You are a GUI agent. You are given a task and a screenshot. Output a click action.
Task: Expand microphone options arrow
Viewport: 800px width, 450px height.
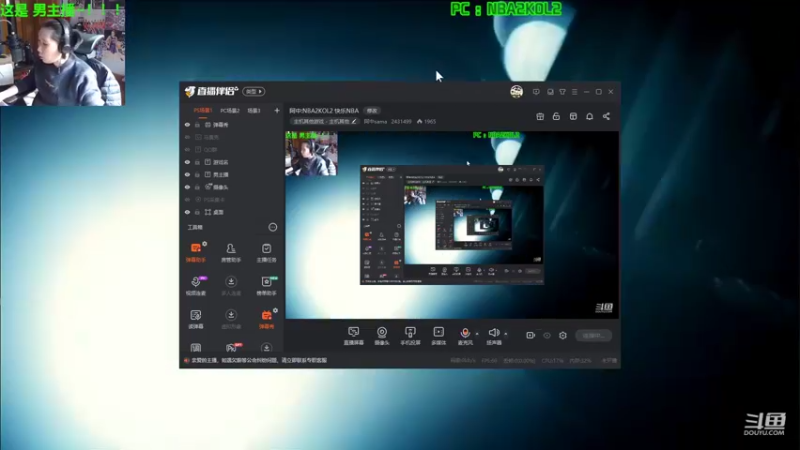(x=477, y=334)
